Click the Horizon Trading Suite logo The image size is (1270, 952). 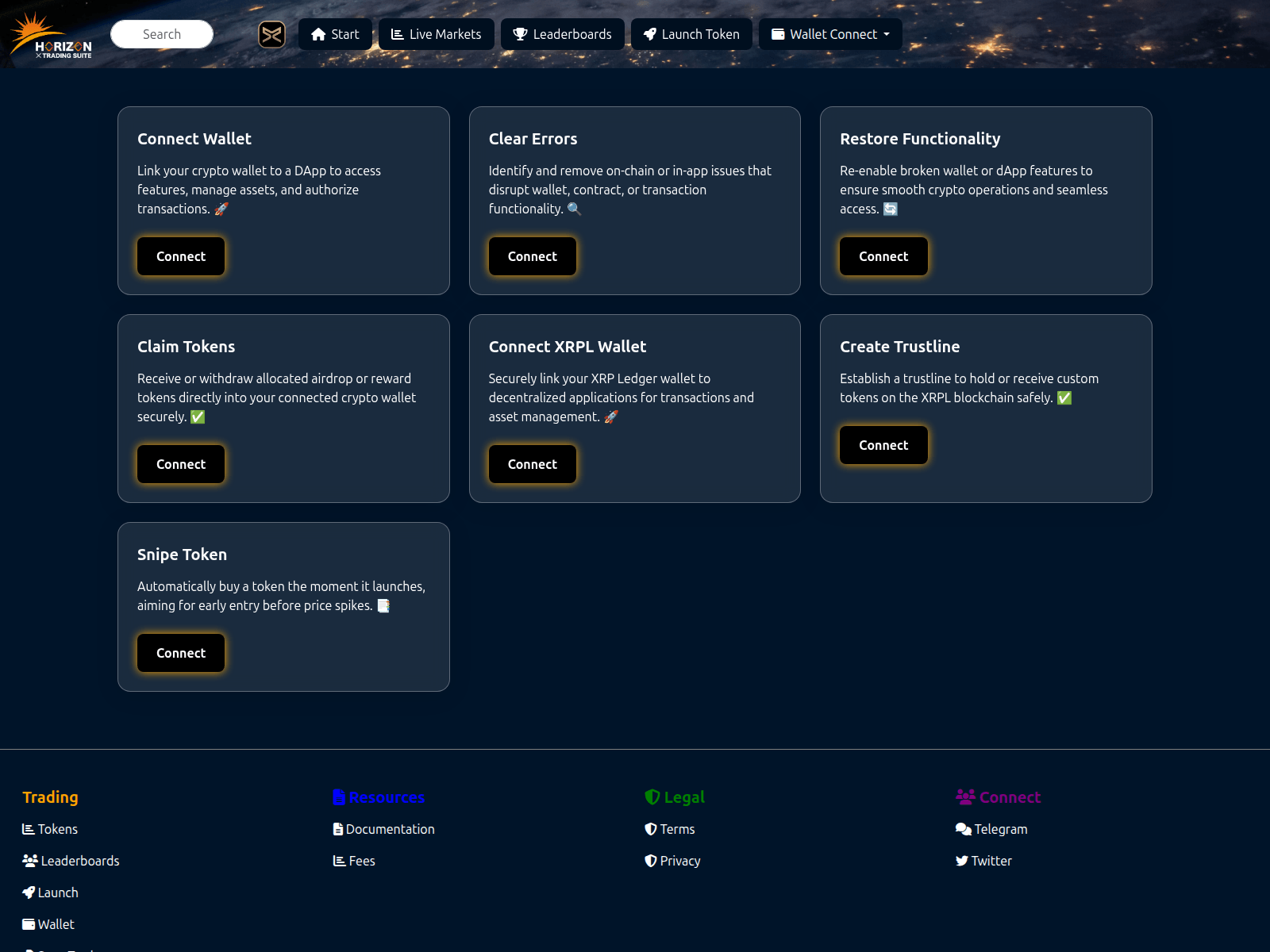tap(51, 34)
